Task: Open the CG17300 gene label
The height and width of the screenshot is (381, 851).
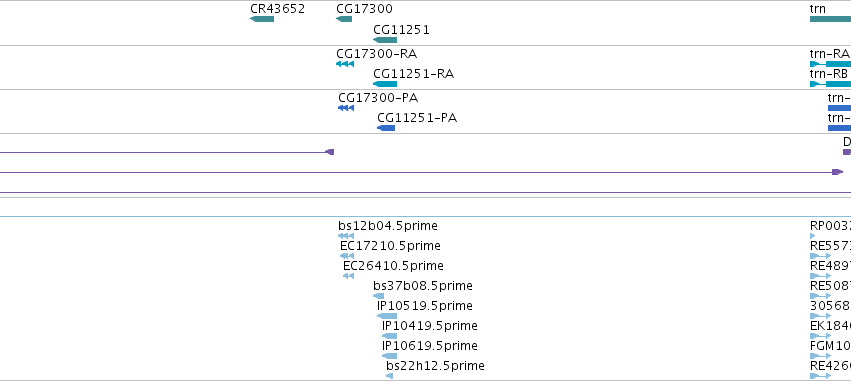Action: click(x=364, y=9)
